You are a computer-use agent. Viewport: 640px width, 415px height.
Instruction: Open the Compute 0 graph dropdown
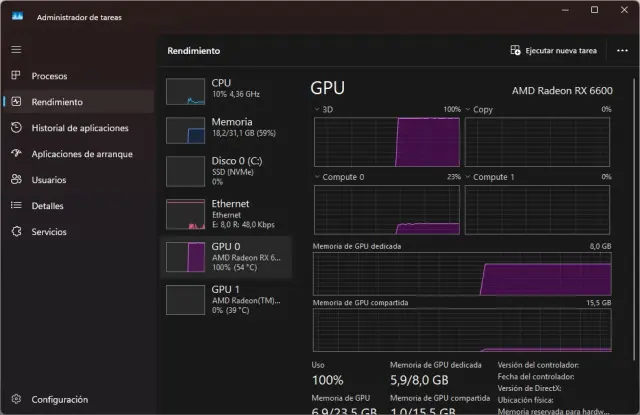(x=317, y=177)
